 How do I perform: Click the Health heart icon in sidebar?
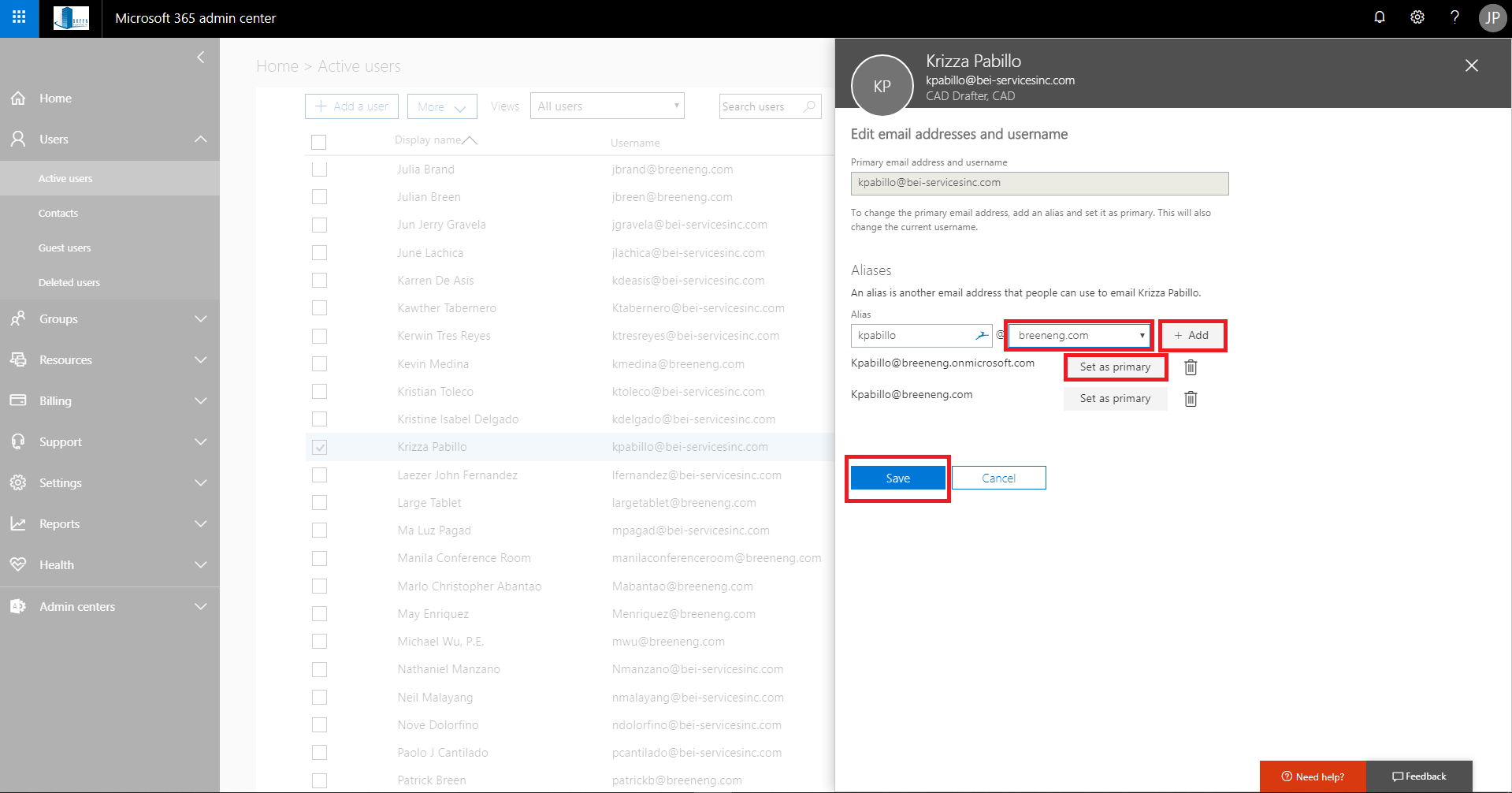[18, 564]
